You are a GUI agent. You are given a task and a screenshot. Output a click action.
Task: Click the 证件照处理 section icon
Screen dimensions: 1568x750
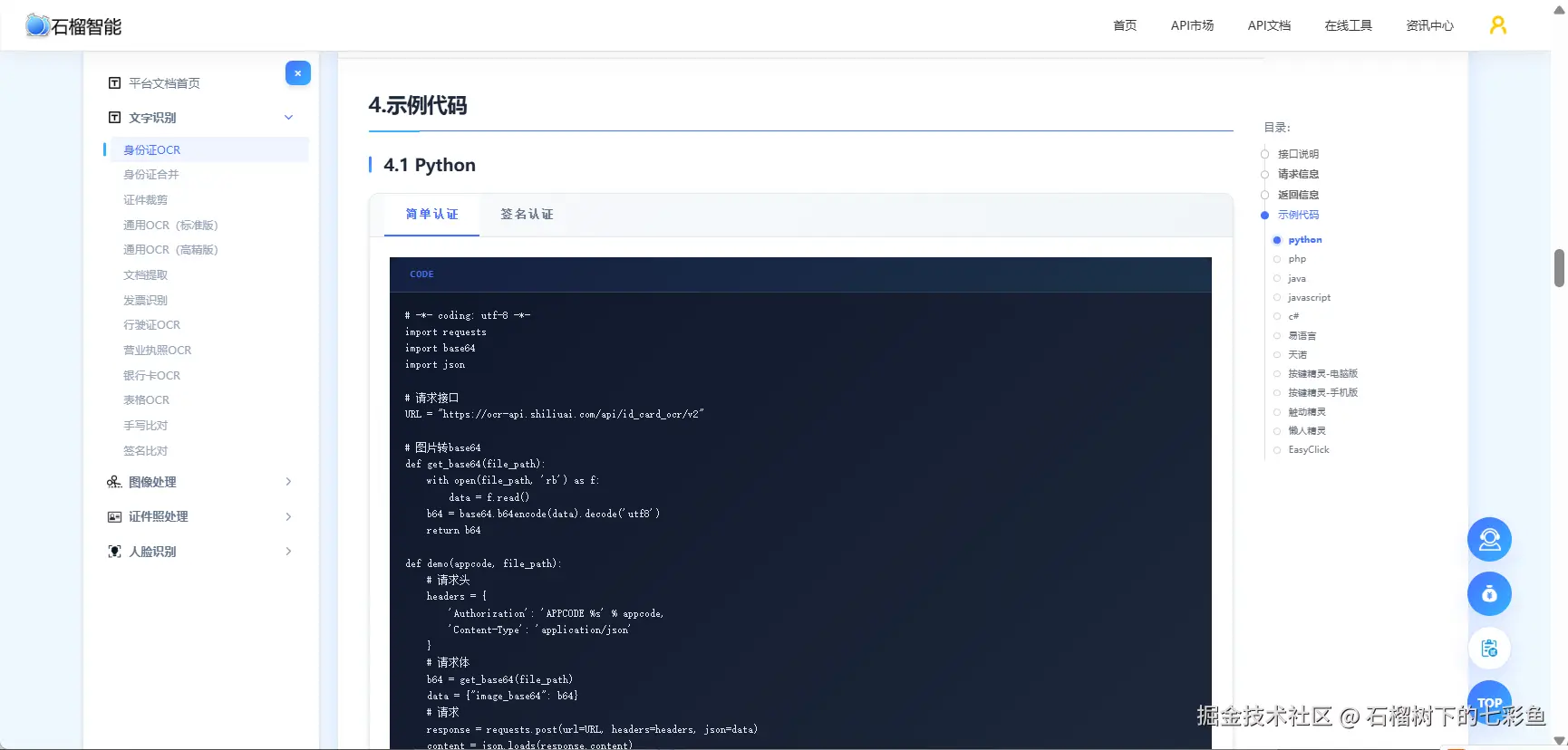(x=114, y=516)
